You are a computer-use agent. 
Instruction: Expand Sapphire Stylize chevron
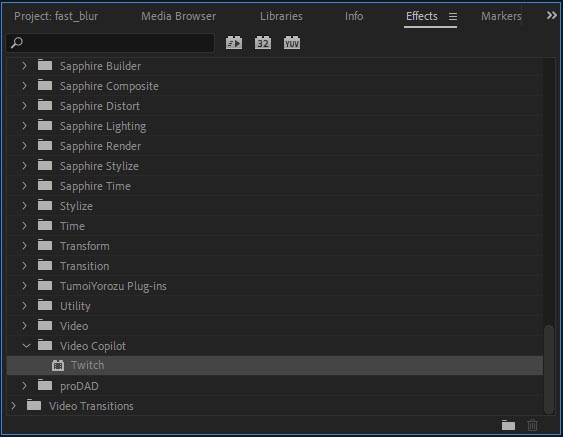[x=24, y=166]
